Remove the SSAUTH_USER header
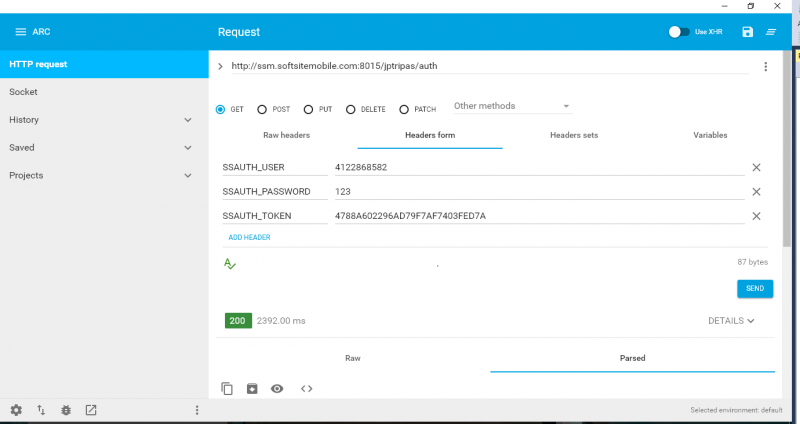 [x=756, y=167]
